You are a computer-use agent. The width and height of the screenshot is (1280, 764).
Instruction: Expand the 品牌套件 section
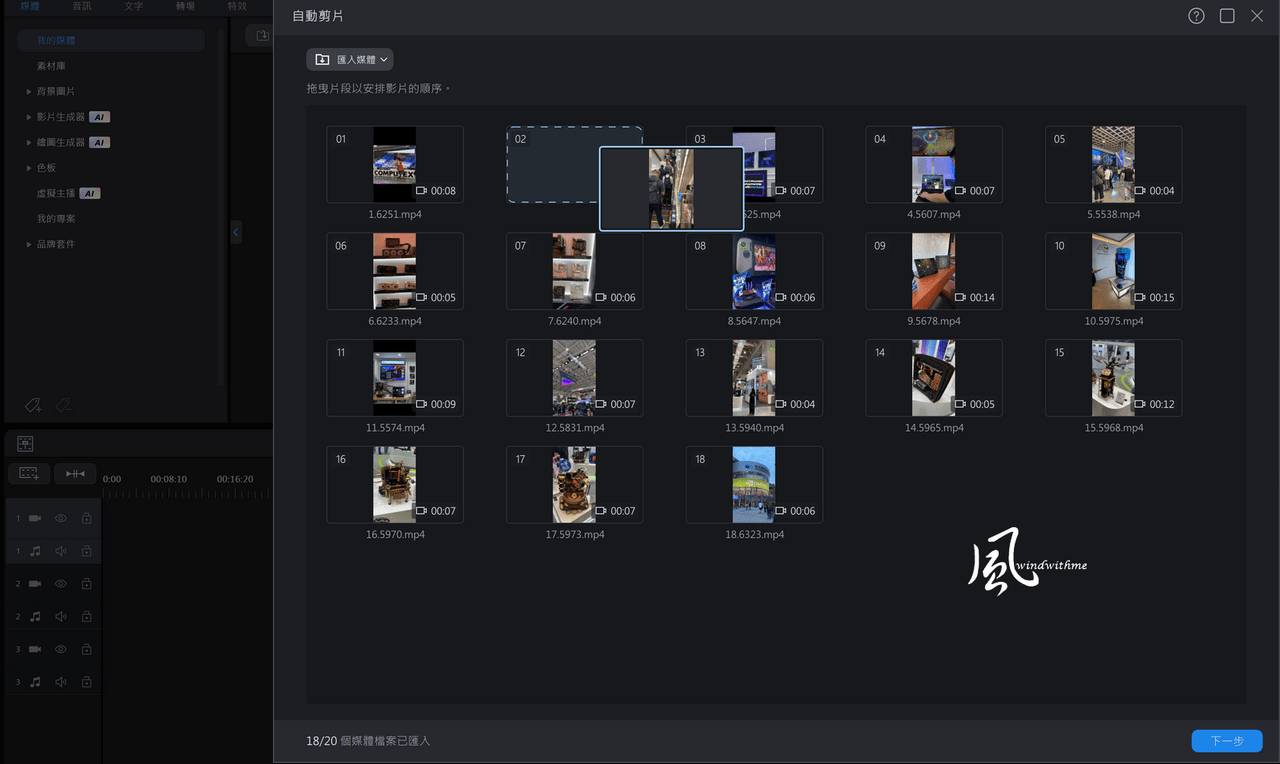[29, 244]
